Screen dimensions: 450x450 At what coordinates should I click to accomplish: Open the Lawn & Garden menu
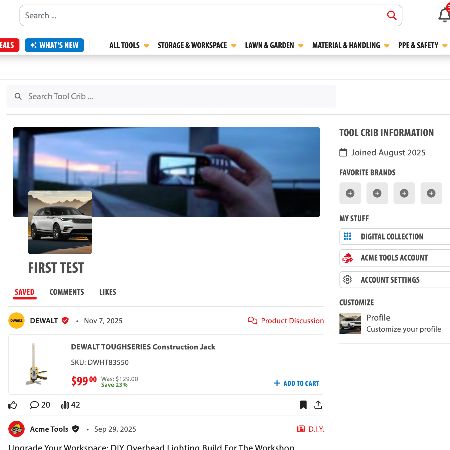pos(270,45)
